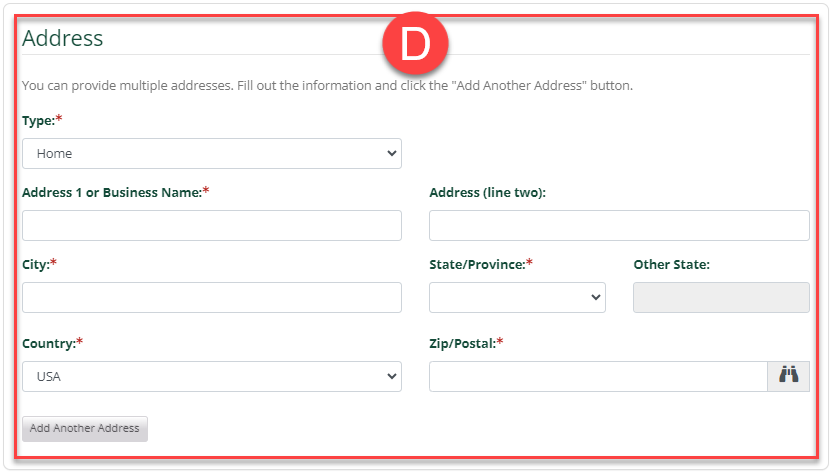Screen dimensions: 830x472
Task: Click the Add Another Address button
Action: 85,428
